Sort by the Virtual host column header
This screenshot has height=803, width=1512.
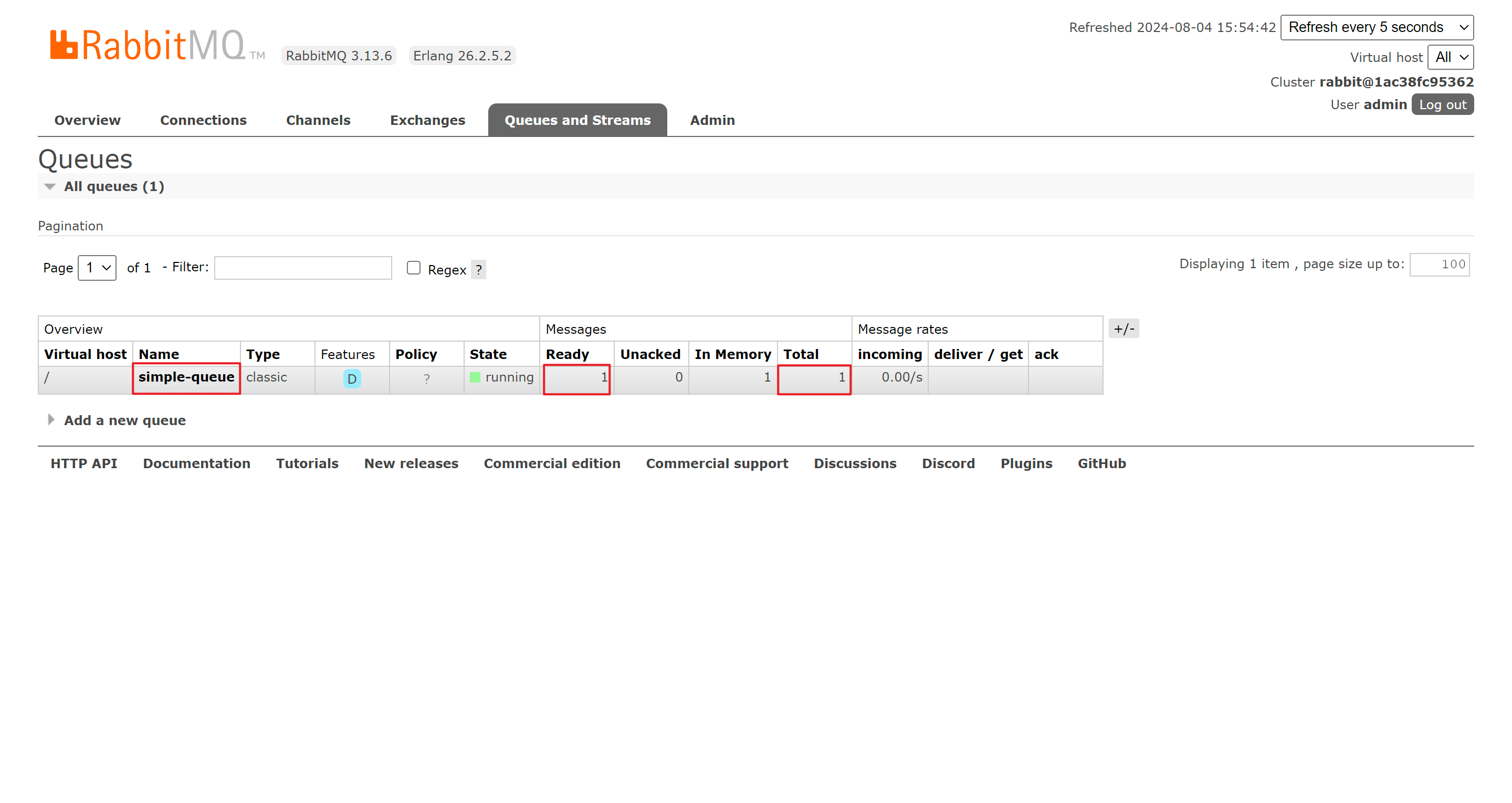tap(85, 355)
